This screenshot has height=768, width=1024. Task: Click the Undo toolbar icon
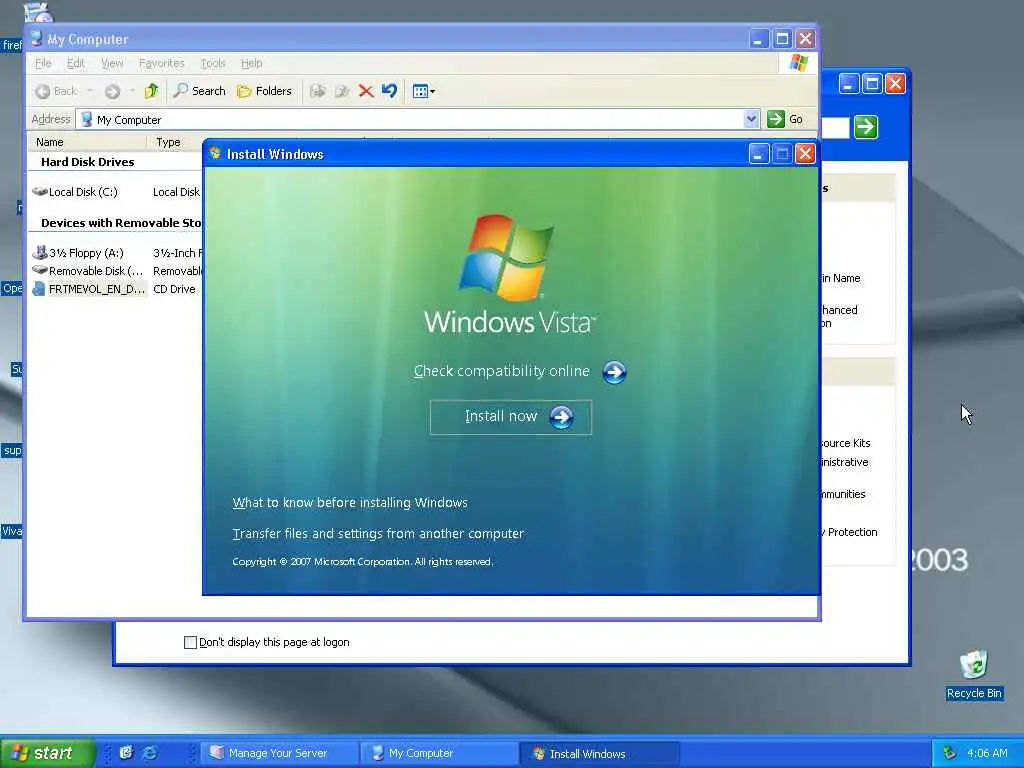(389, 91)
